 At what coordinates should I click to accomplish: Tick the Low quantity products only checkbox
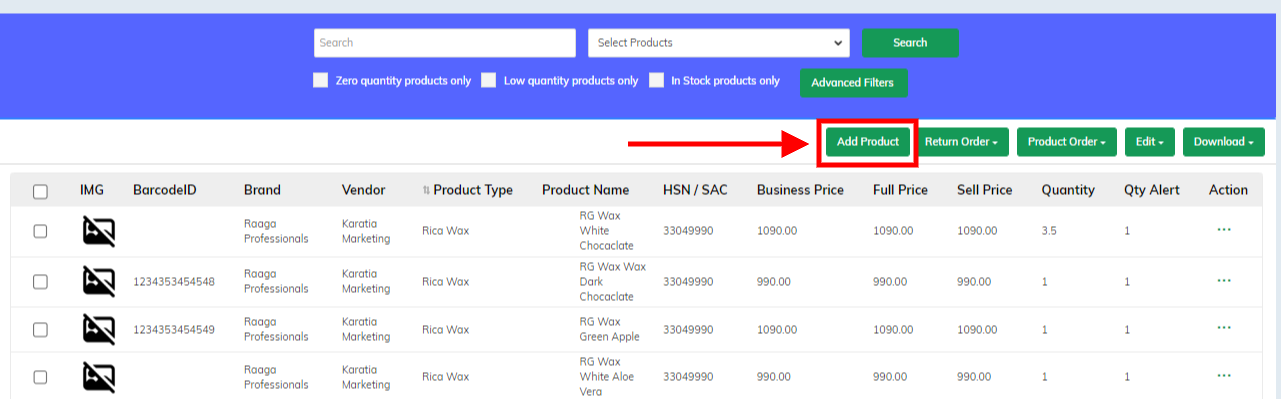[488, 80]
